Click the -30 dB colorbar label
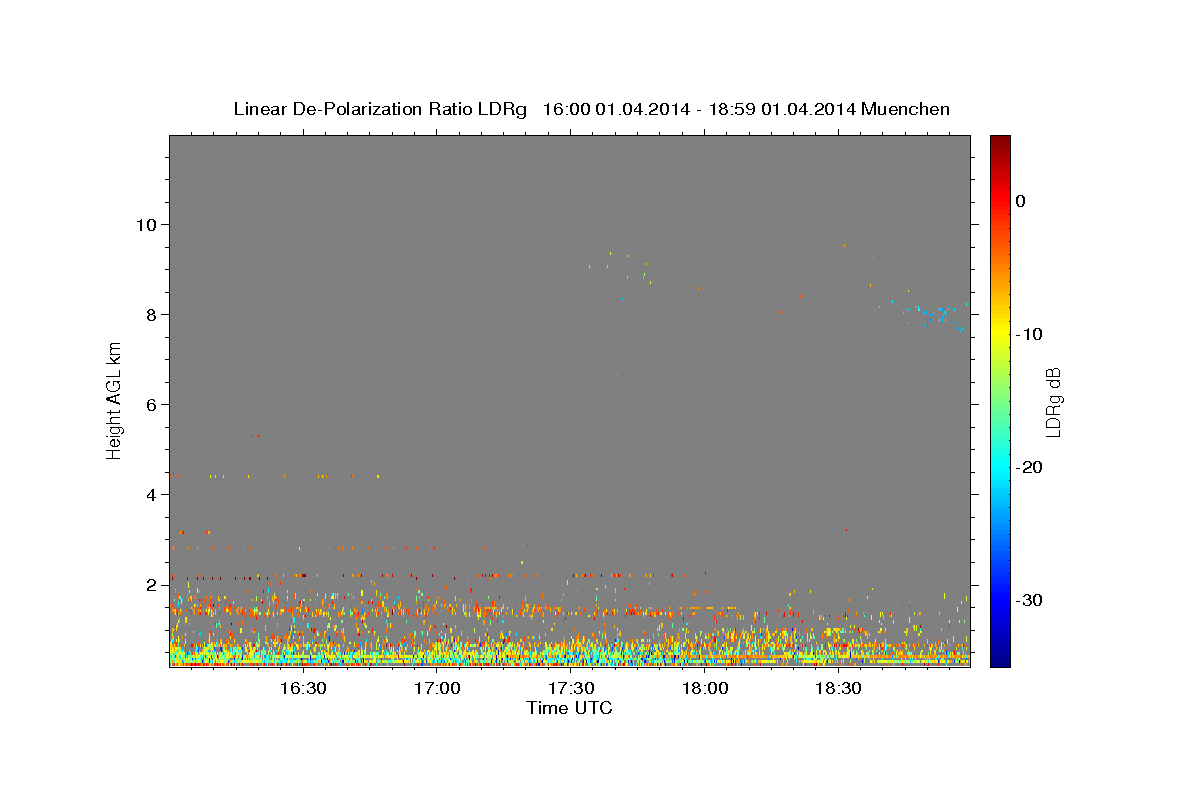The image size is (1200, 800). 1030,600
